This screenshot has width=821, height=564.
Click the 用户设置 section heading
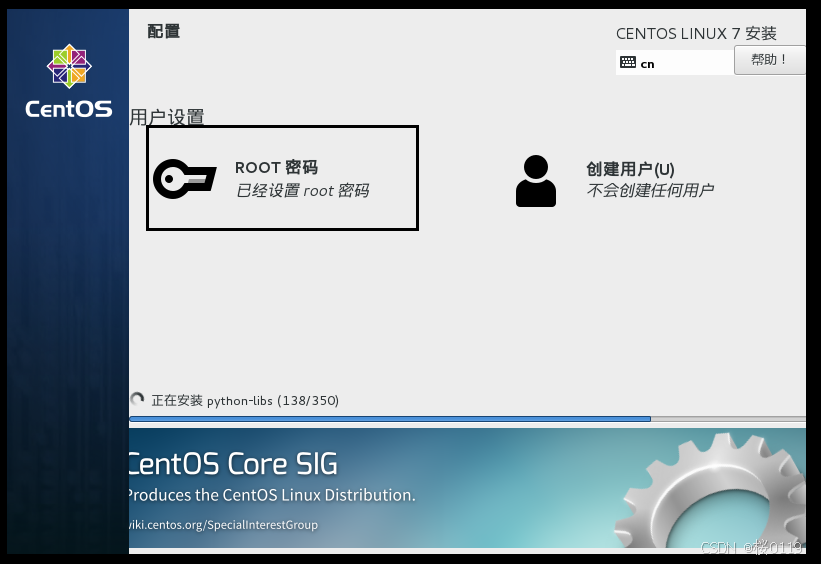click(x=167, y=117)
